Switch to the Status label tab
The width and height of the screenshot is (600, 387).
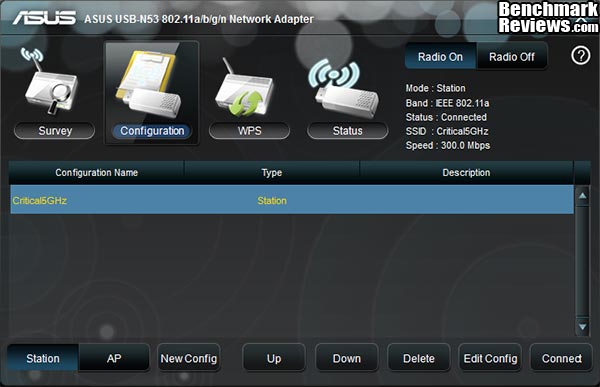pyautogui.click(x=347, y=131)
